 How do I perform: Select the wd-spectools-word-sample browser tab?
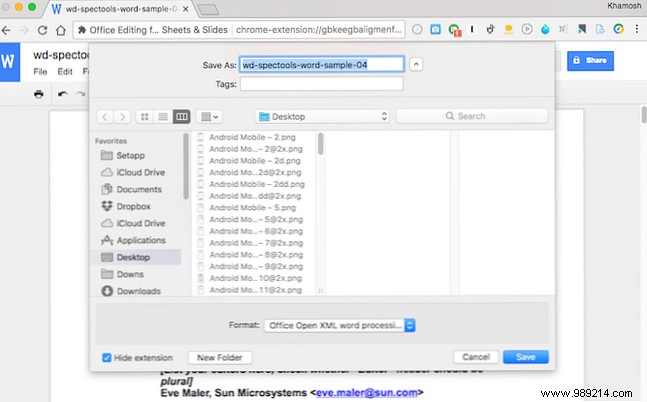120,9
